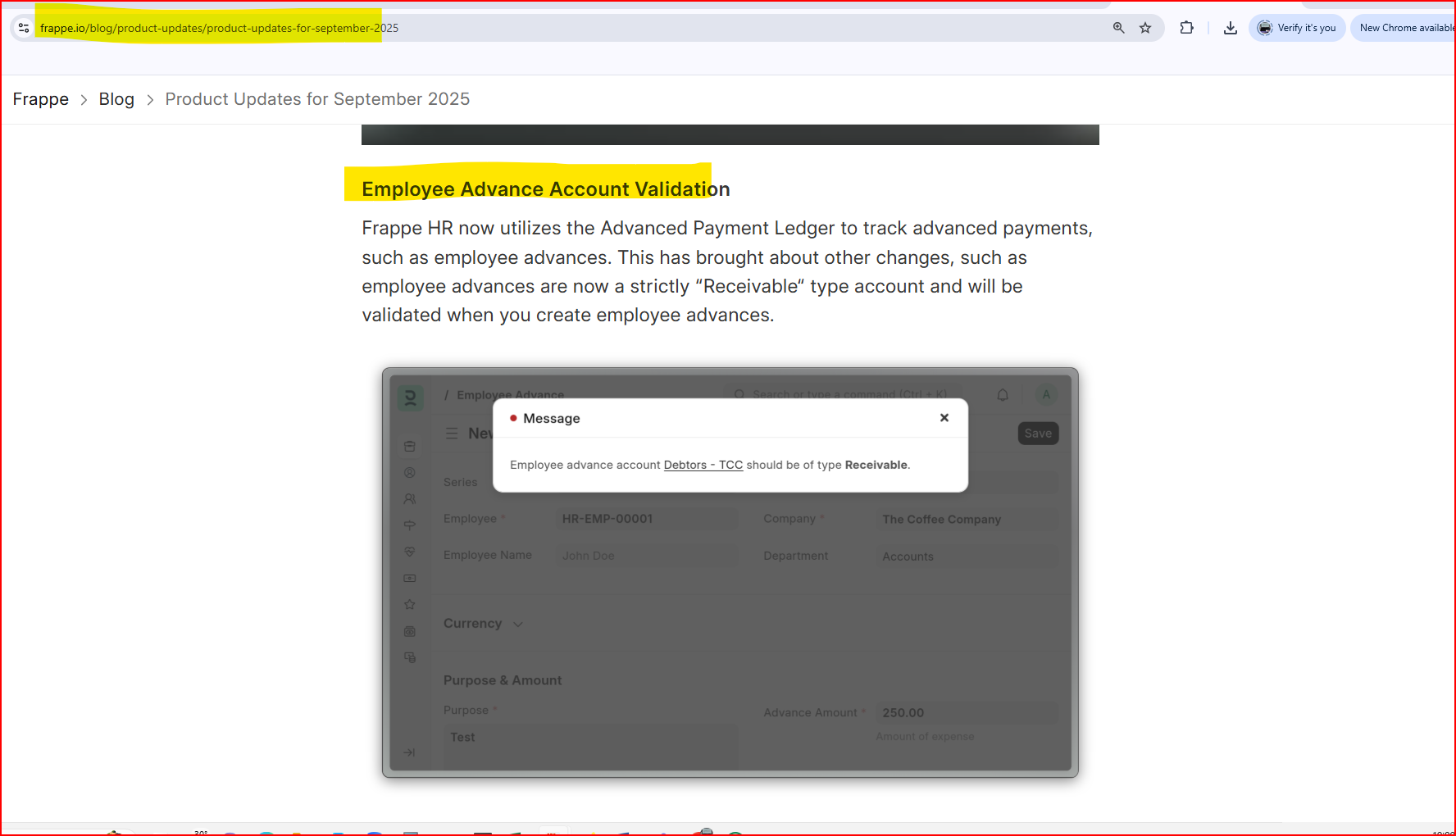The image size is (1456, 836).
Task: Open the Frappe breadcrumb link
Action: tap(41, 99)
